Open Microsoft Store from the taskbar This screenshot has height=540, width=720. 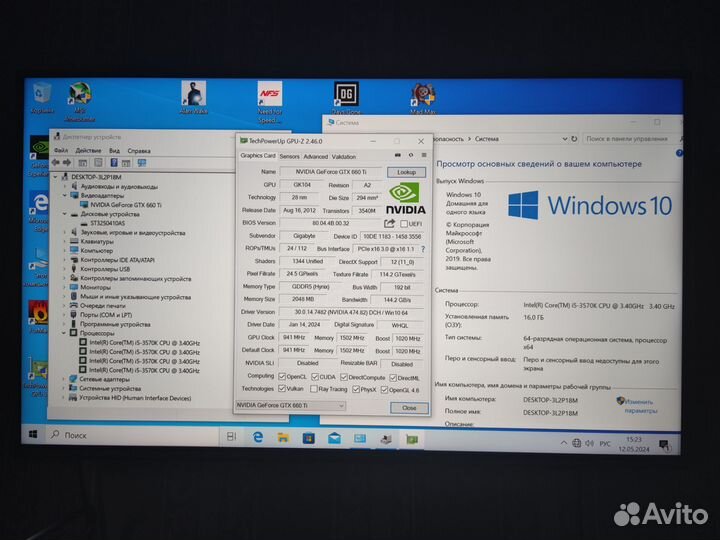pyautogui.click(x=309, y=439)
